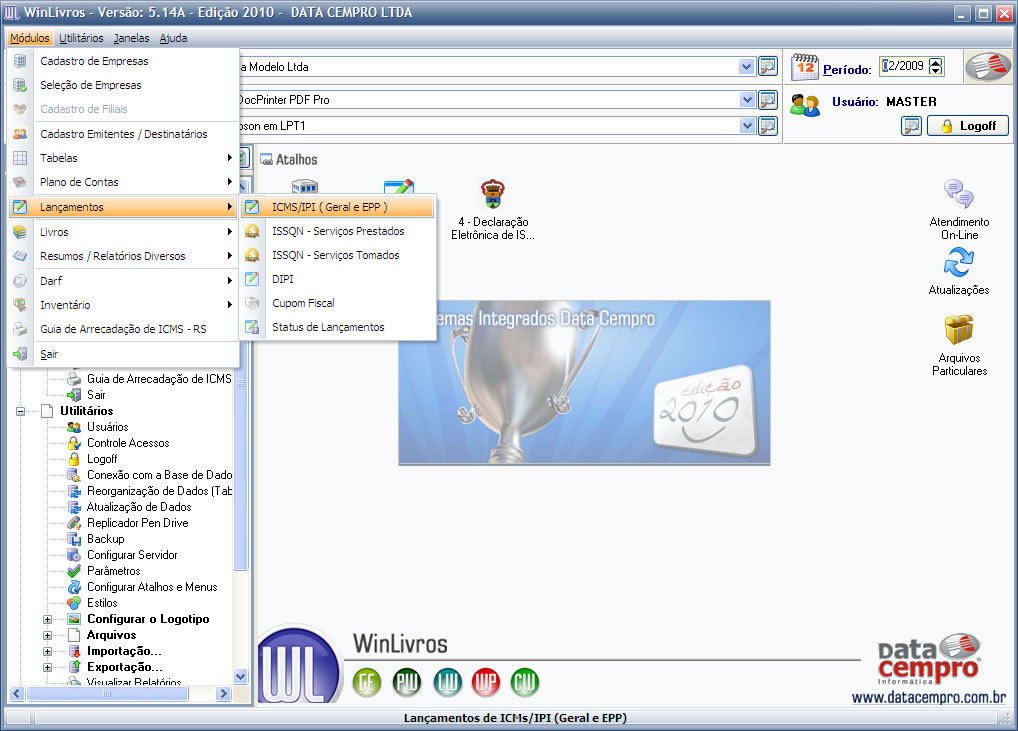
Task: Click the search icon beside the LPT1 printer field
Action: tap(768, 126)
